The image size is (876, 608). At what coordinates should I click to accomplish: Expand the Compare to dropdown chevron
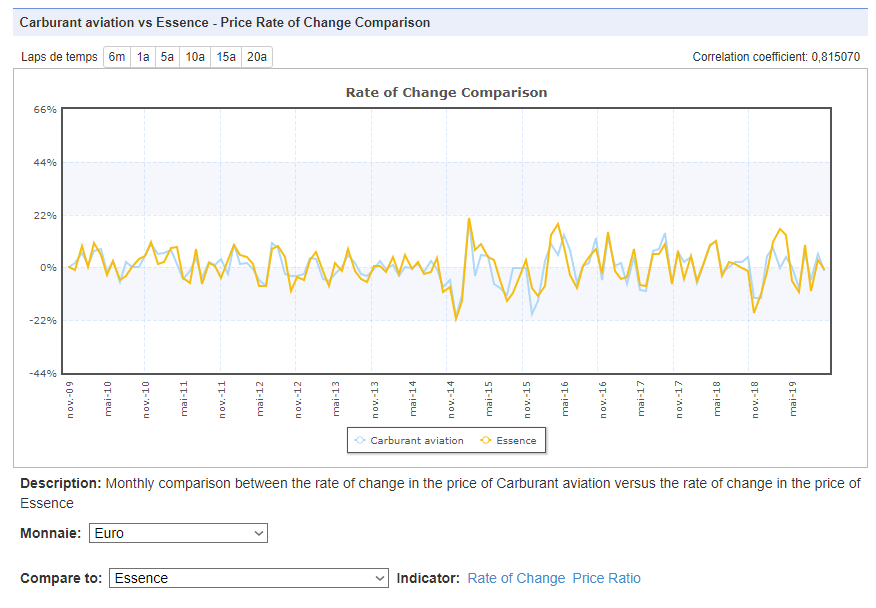tap(380, 578)
